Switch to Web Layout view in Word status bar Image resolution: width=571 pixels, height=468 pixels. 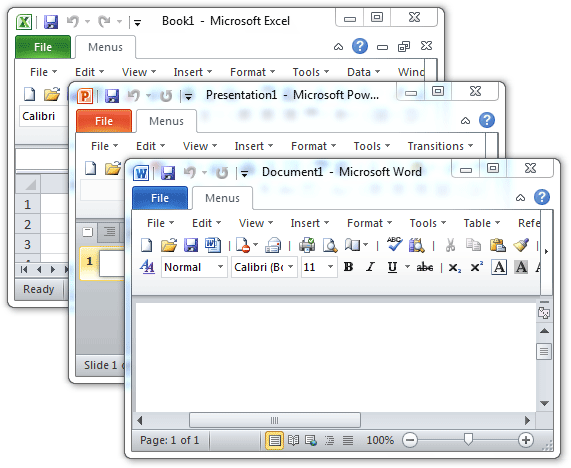point(311,440)
